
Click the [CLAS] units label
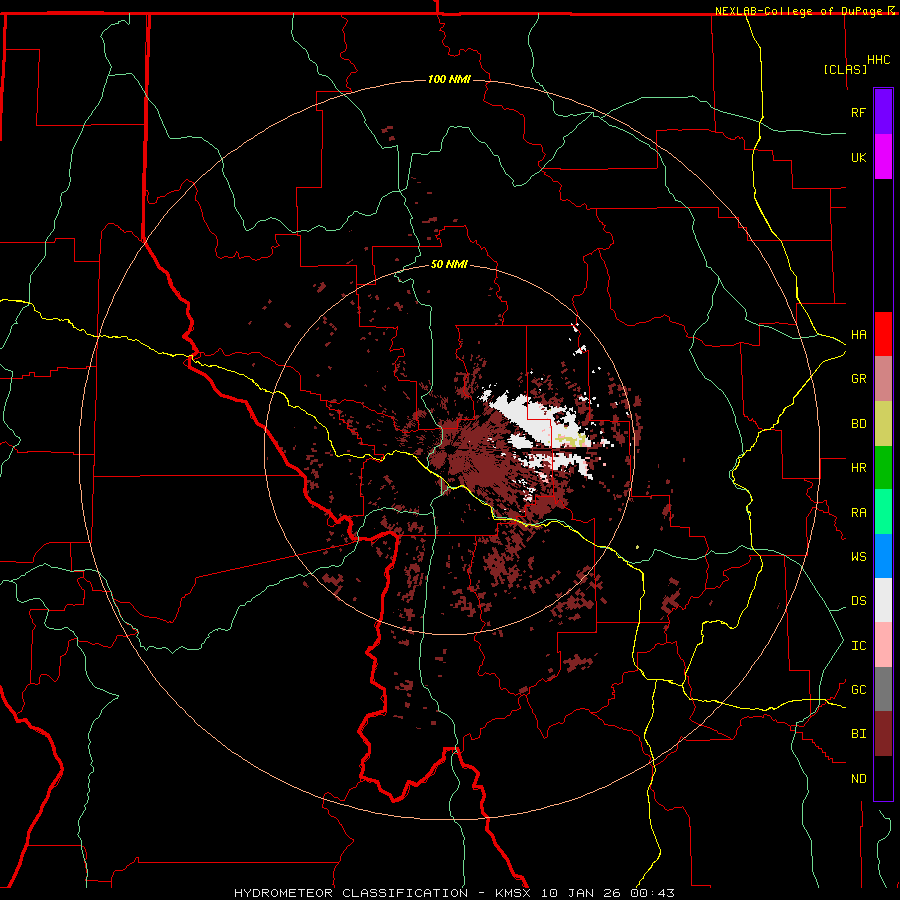pyautogui.click(x=845, y=69)
